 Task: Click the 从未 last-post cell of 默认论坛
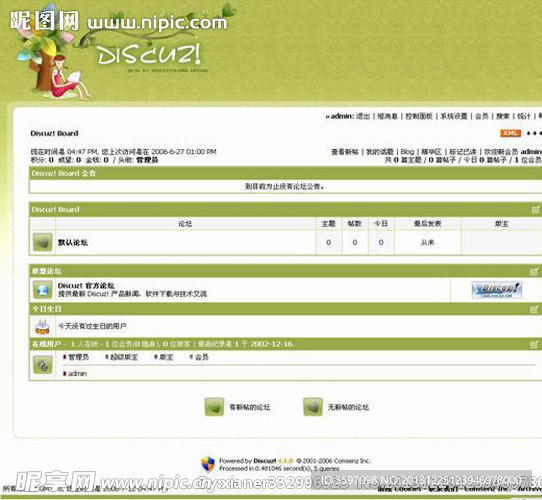pos(428,243)
